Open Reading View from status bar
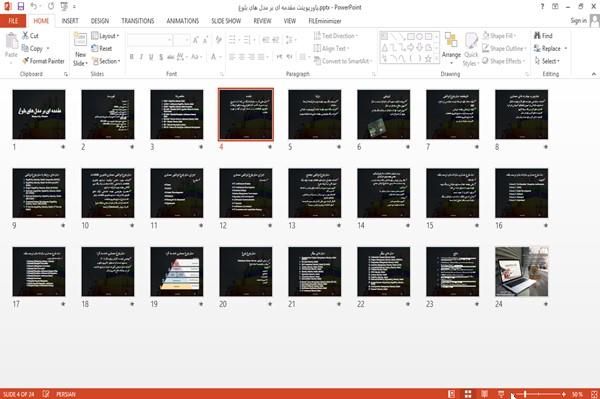 [x=484, y=394]
